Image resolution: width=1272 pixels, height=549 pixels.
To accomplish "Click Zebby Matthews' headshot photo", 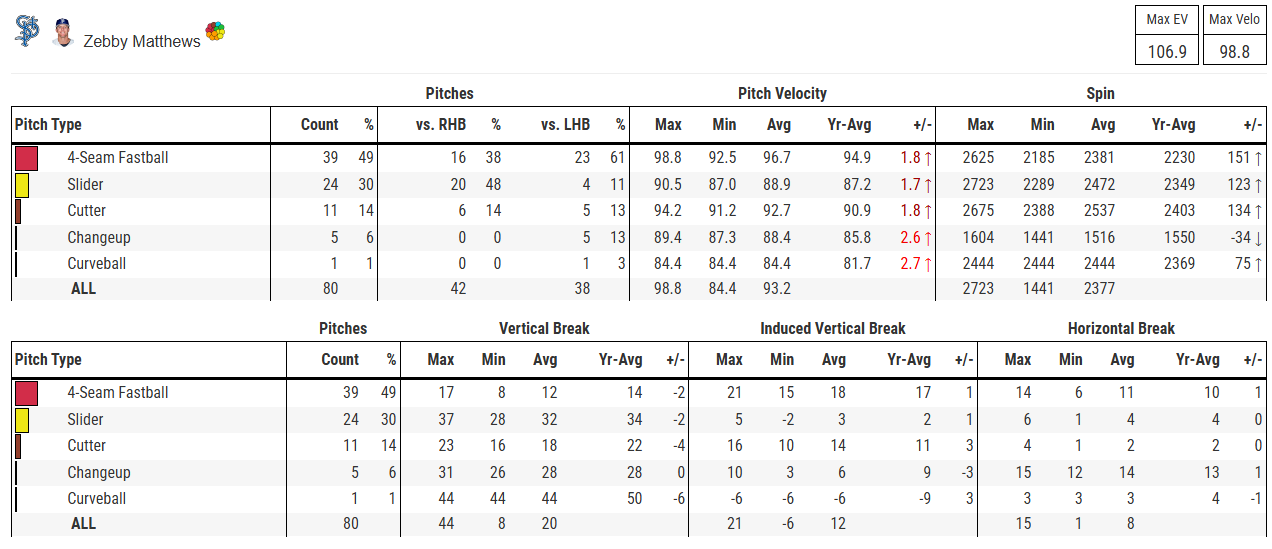I will click(x=63, y=32).
